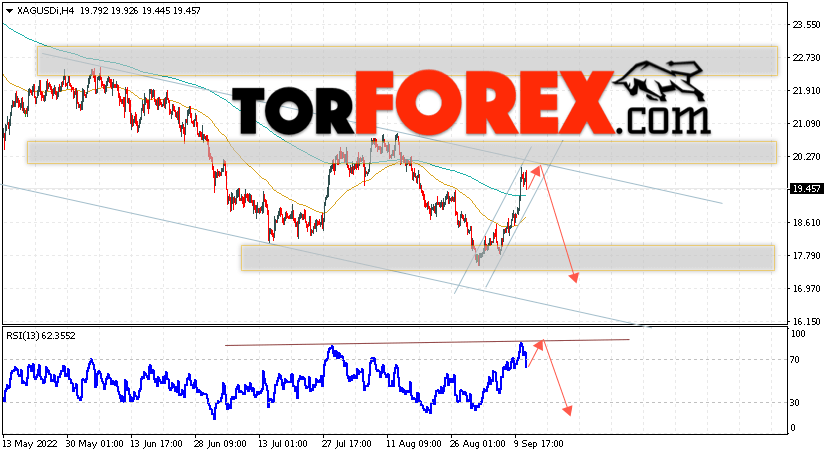Viewport: 828px width, 455px height.
Task: Click the 26 Aug 01:00 date label
Action: (x=478, y=444)
